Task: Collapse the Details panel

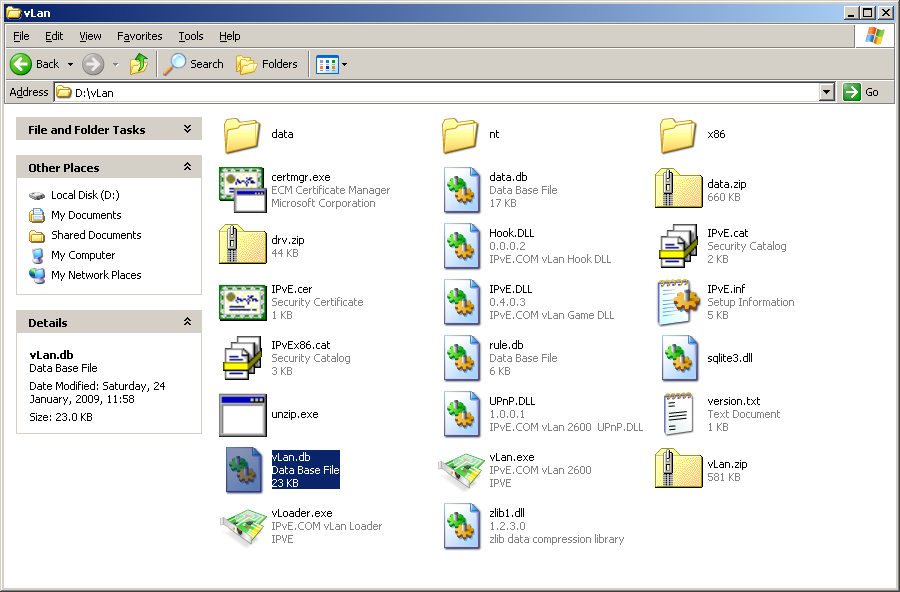Action: [187, 322]
